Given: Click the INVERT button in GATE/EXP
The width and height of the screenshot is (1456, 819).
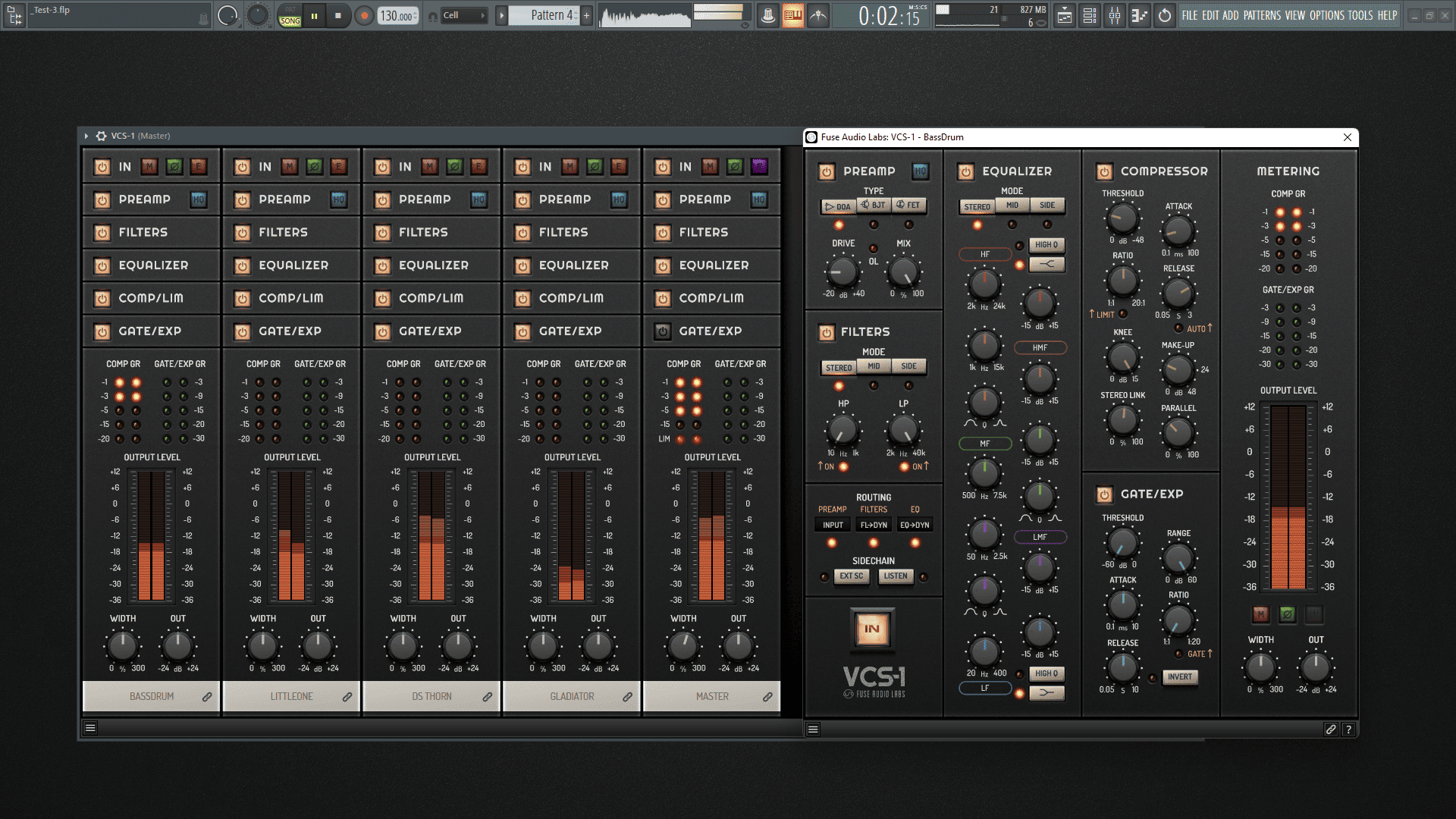Looking at the screenshot, I should 1180,677.
